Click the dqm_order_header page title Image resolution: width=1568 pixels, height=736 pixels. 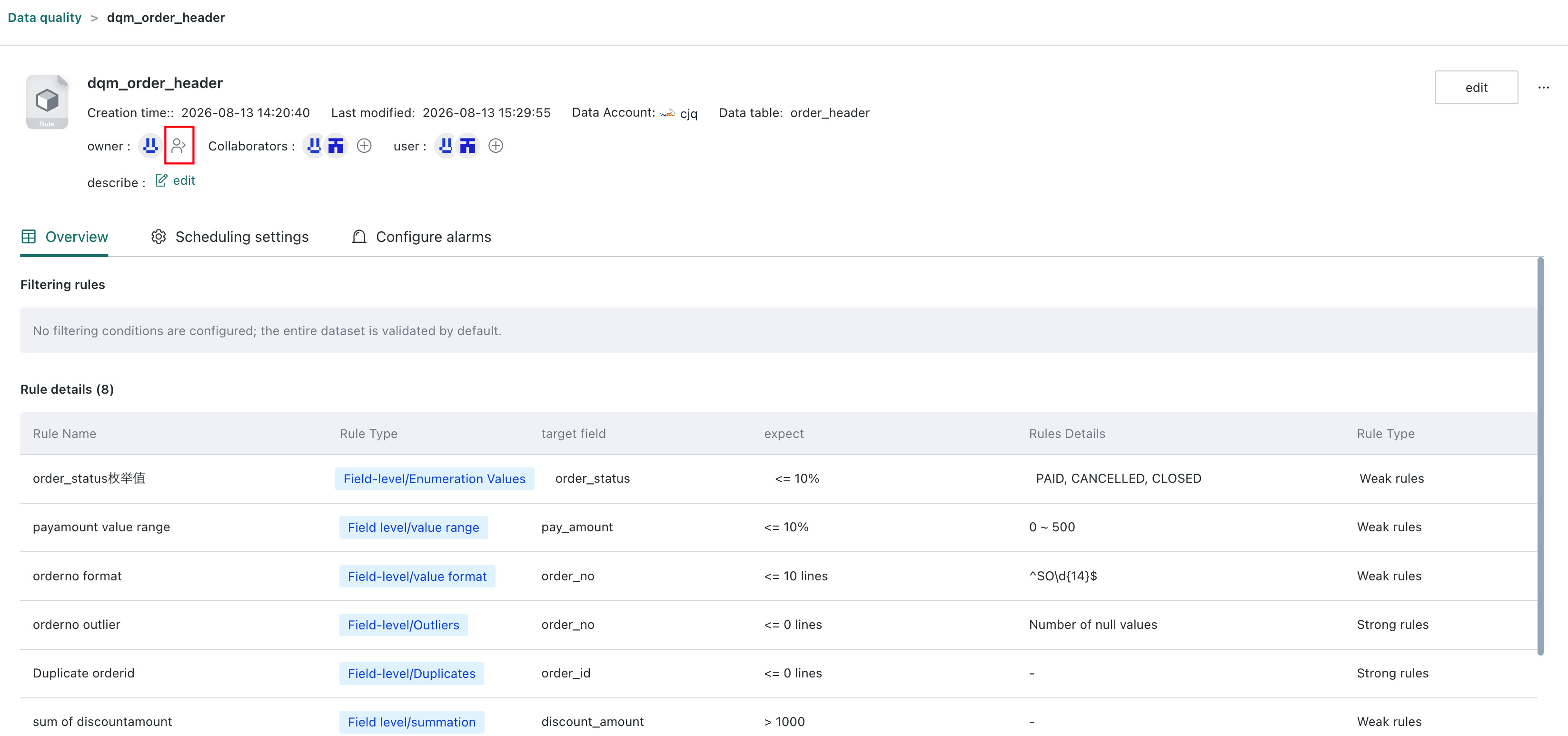pyautogui.click(x=155, y=83)
